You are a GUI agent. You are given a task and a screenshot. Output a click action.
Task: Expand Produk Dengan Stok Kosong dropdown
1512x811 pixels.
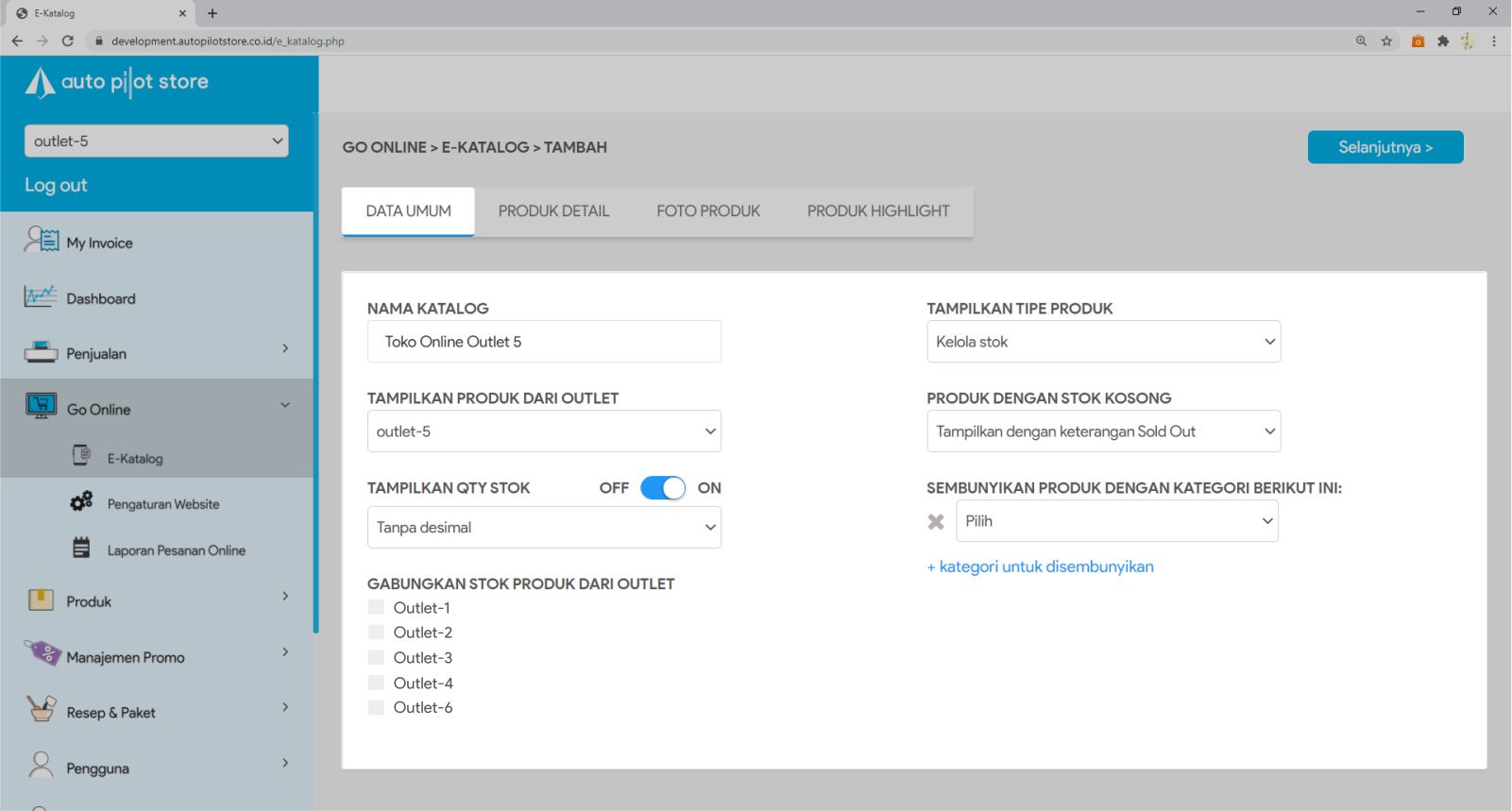click(1103, 431)
